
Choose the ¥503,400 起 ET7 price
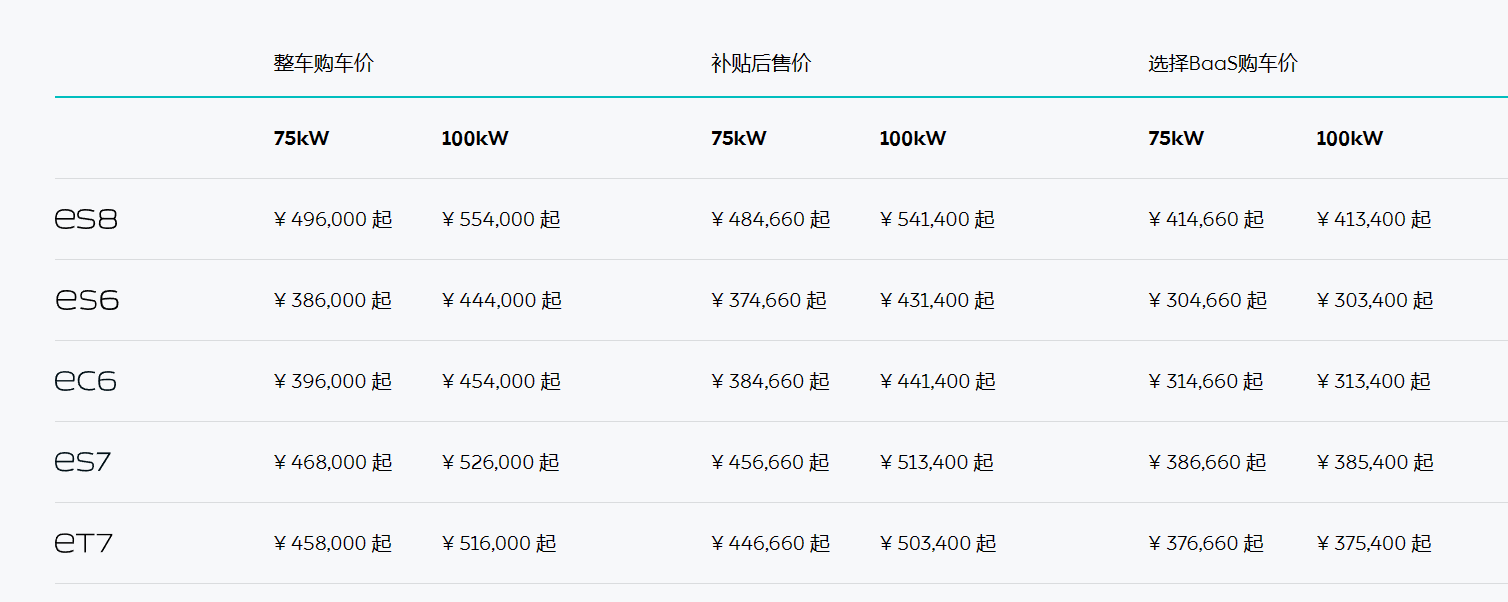click(938, 543)
